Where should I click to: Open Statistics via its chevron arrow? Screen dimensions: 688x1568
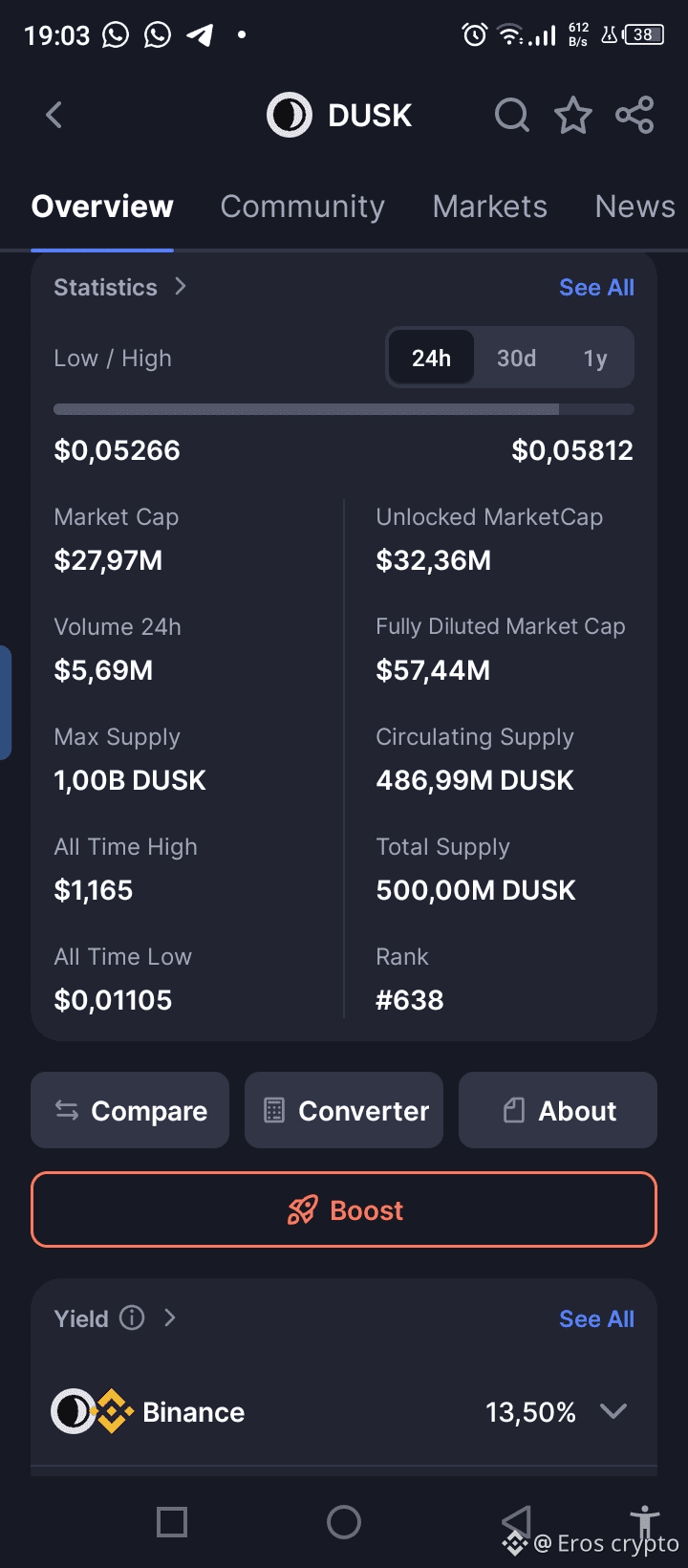[x=181, y=287]
